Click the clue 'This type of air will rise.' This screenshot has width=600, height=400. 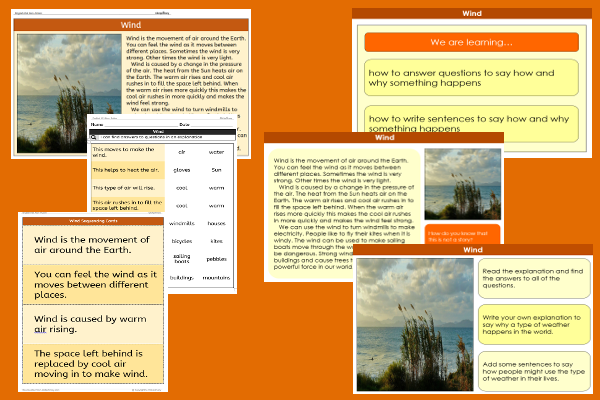(128, 188)
